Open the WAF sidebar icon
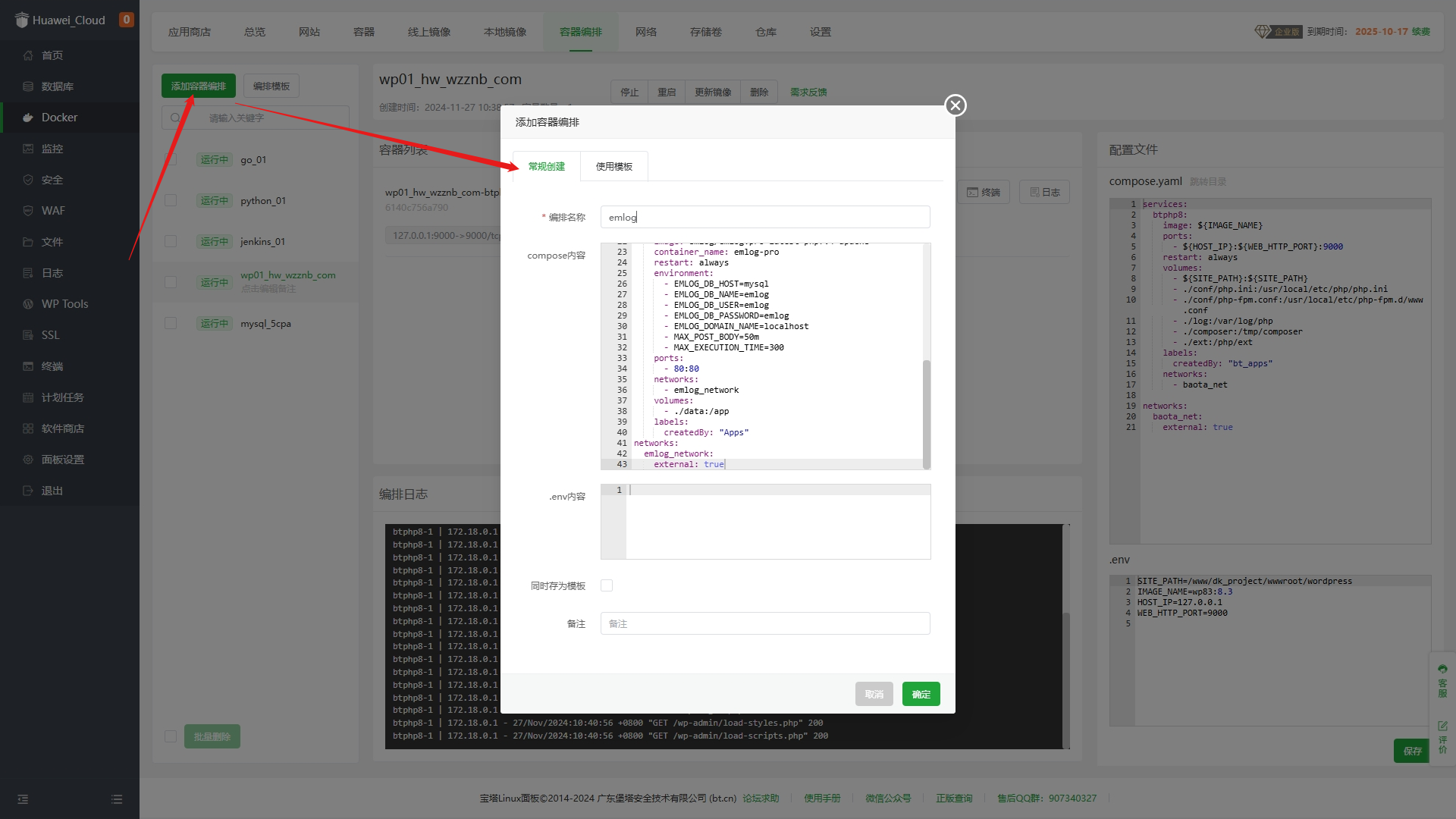Screen dimensions: 1456x819 (x=28, y=211)
